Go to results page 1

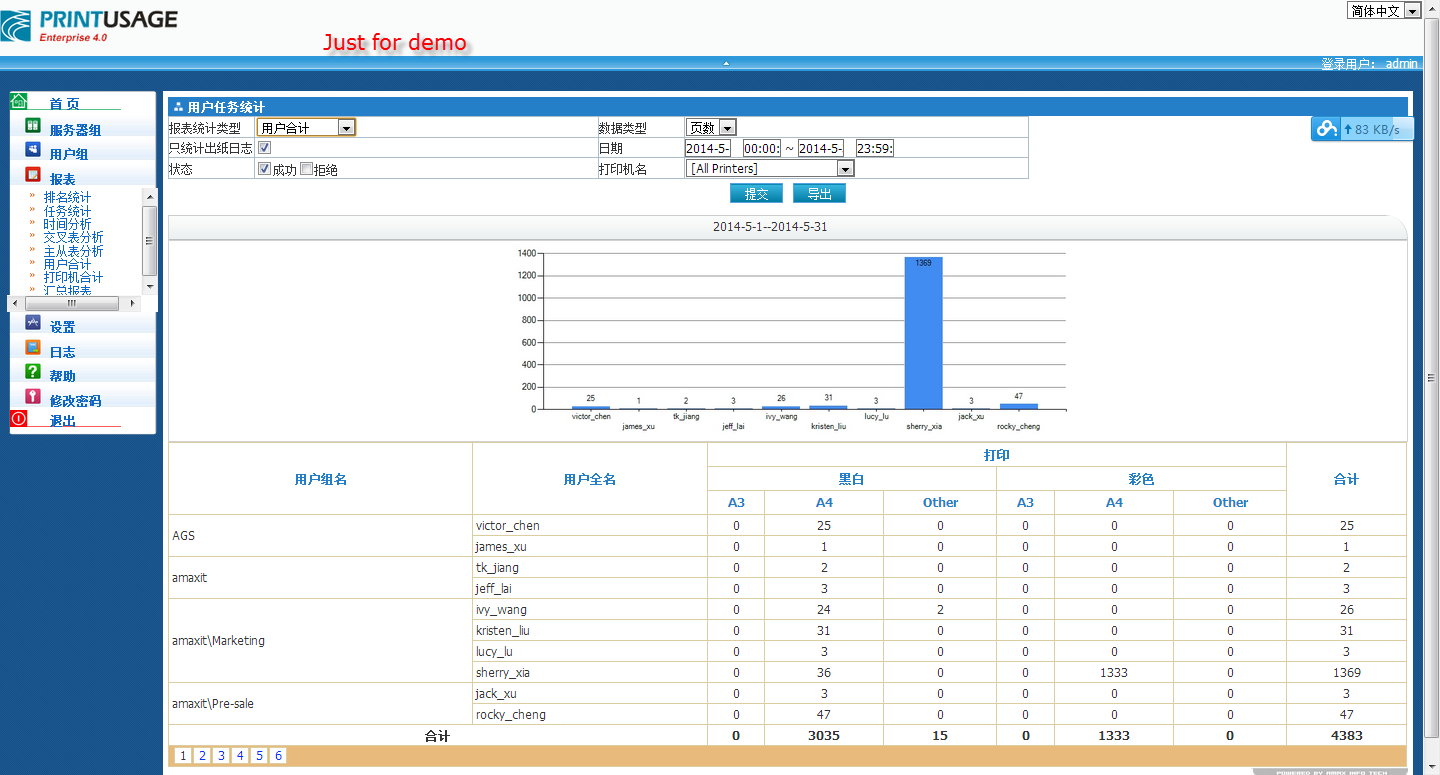coord(183,756)
